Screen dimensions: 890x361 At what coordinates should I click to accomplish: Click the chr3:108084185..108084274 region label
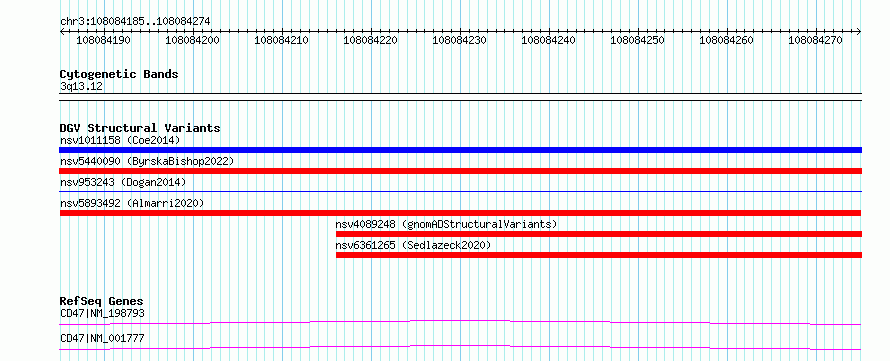[135, 21]
